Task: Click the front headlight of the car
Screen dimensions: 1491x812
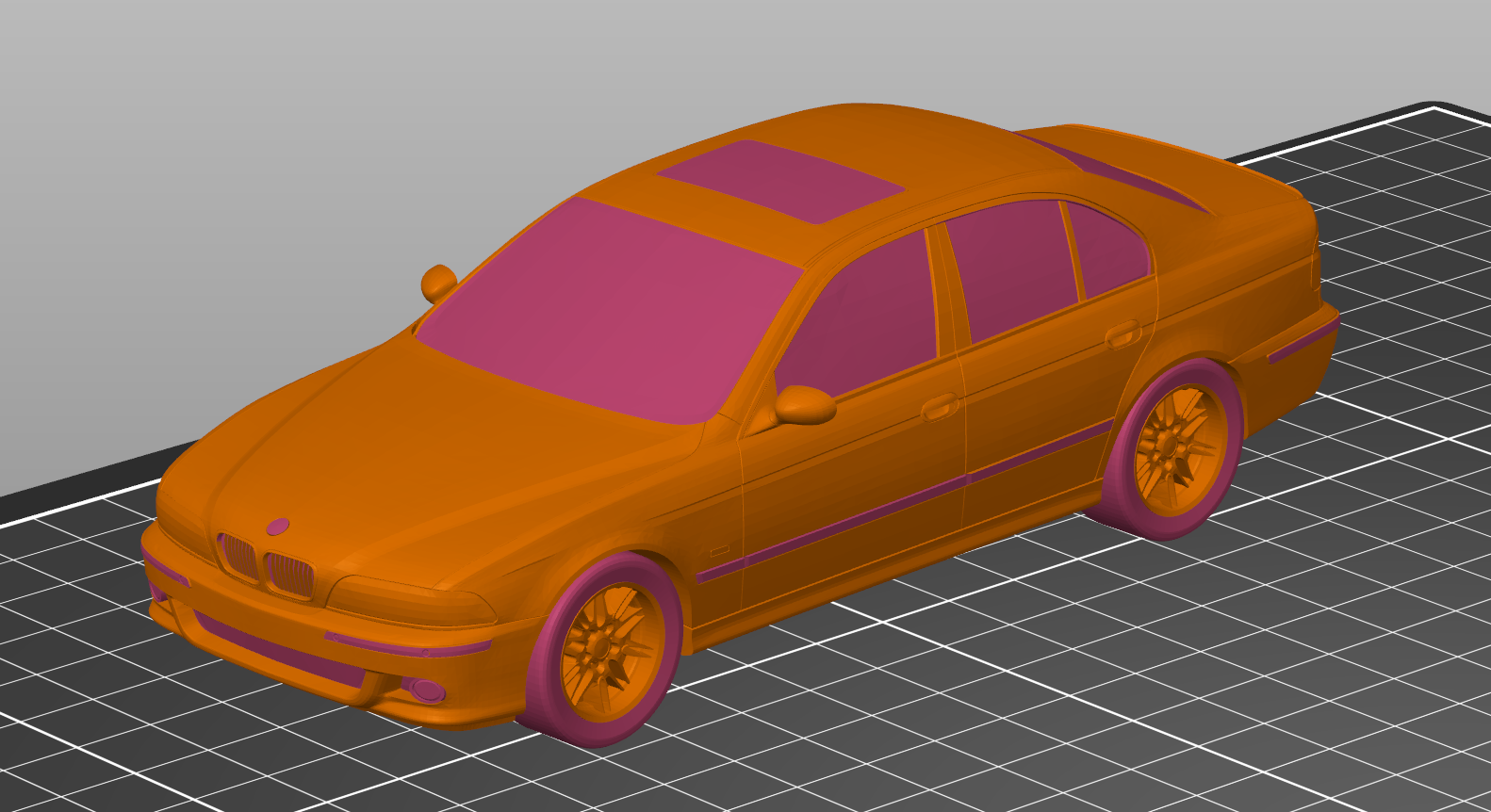Action: [412, 600]
